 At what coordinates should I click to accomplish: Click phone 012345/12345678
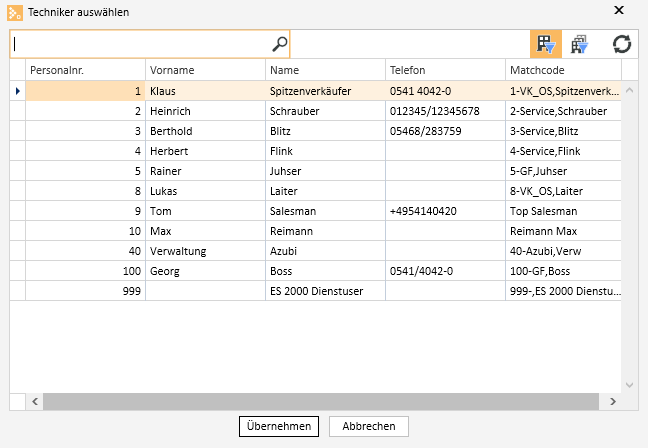click(x=445, y=111)
